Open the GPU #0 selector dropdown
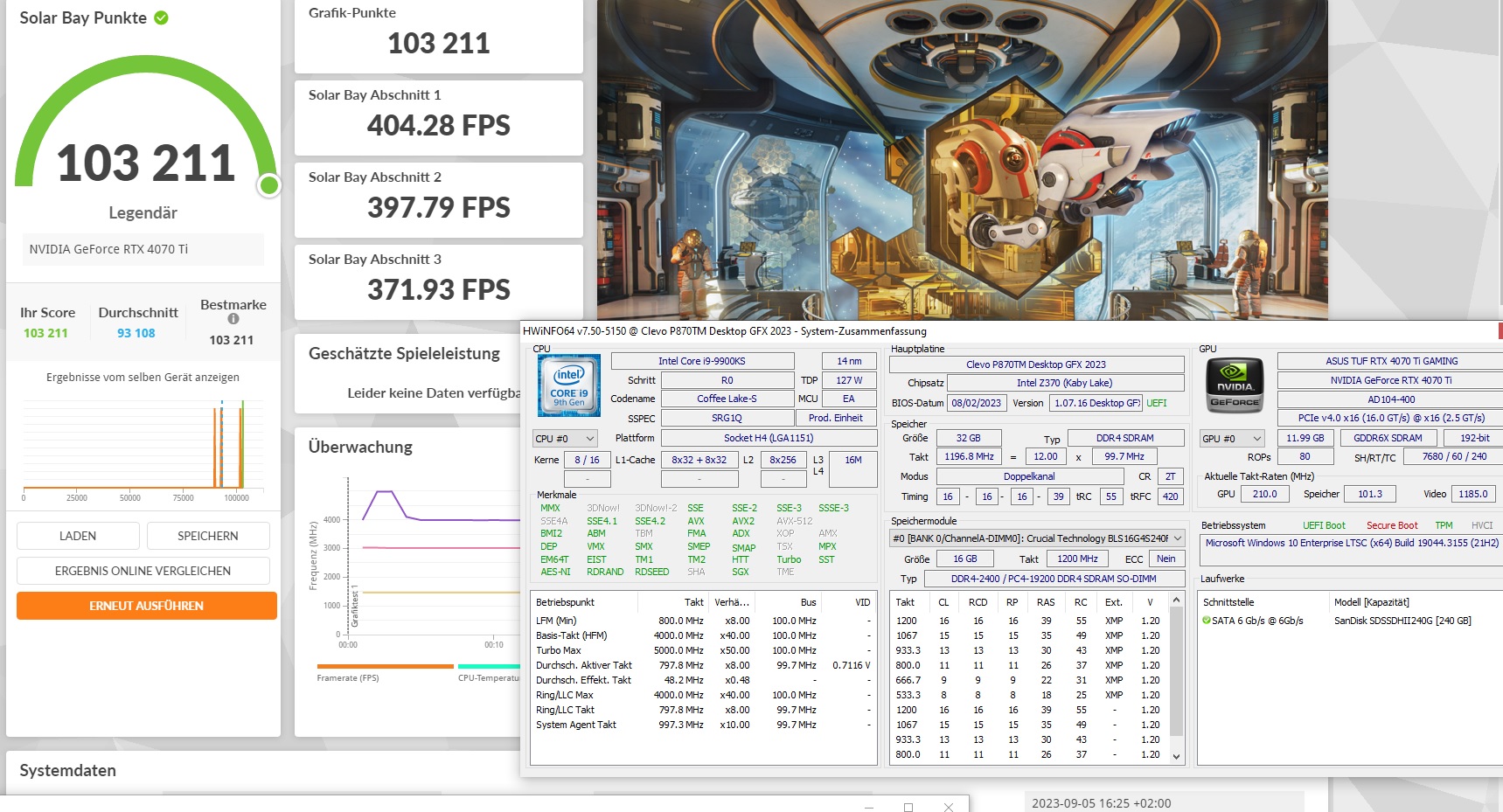Screen dimensions: 1503x812 [1257, 438]
